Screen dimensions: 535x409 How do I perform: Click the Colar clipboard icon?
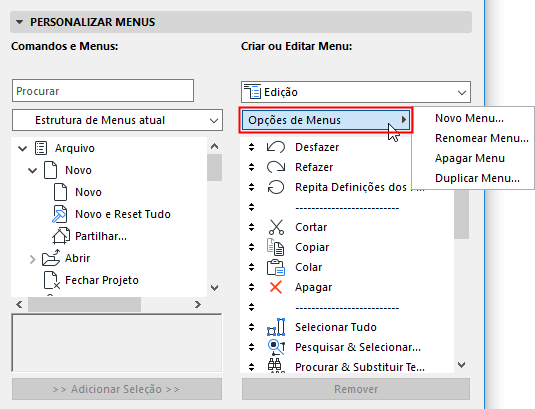point(275,267)
